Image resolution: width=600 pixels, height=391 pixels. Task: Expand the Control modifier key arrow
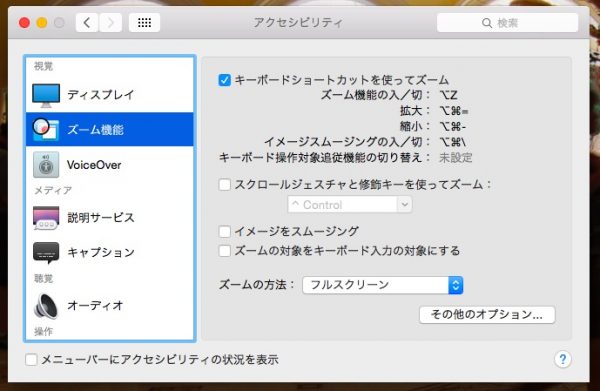(x=405, y=205)
